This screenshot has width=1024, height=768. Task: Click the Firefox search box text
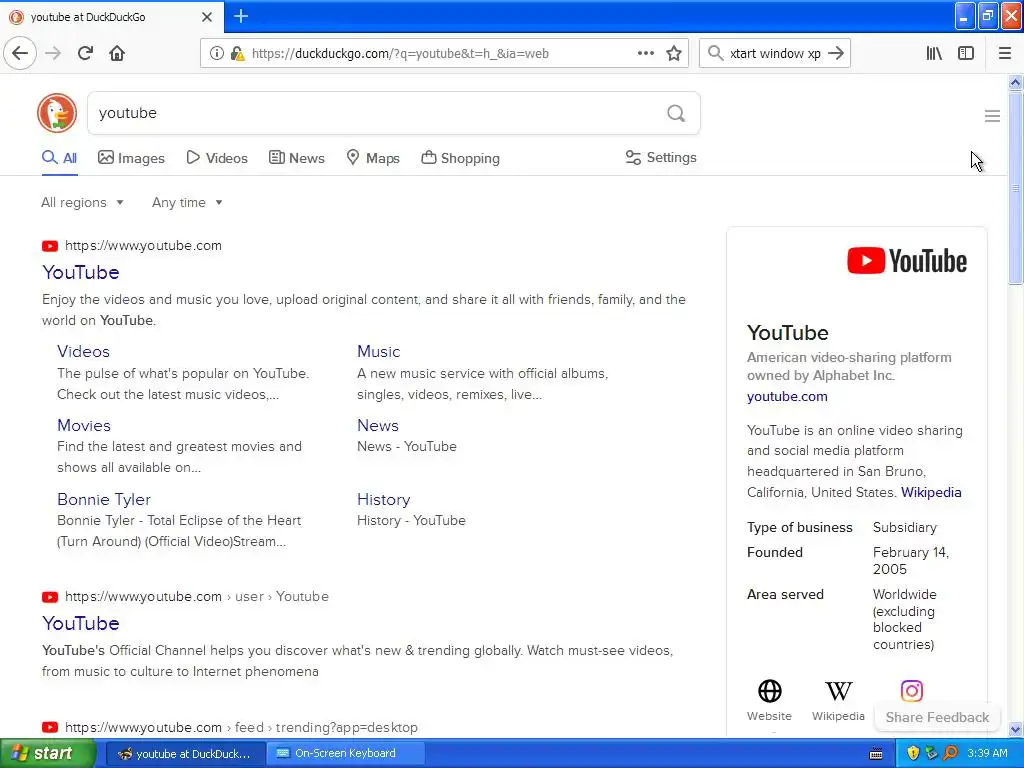(x=775, y=54)
